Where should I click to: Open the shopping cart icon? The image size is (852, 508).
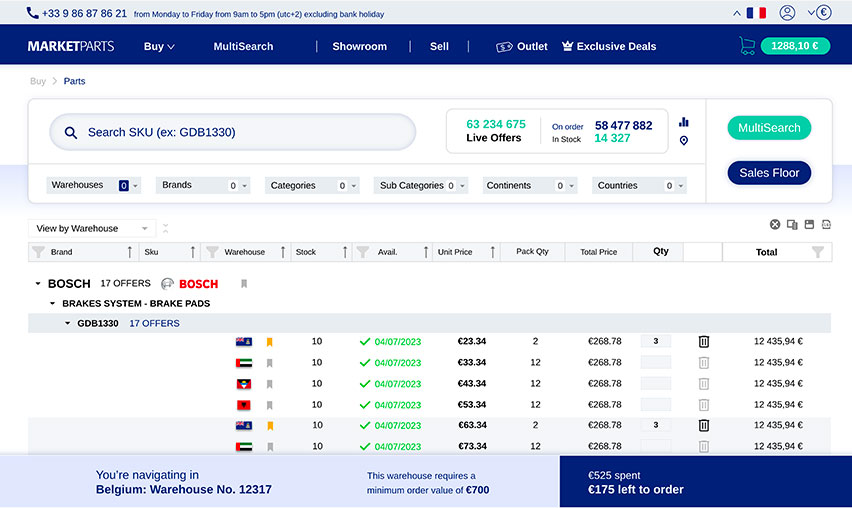coord(746,46)
